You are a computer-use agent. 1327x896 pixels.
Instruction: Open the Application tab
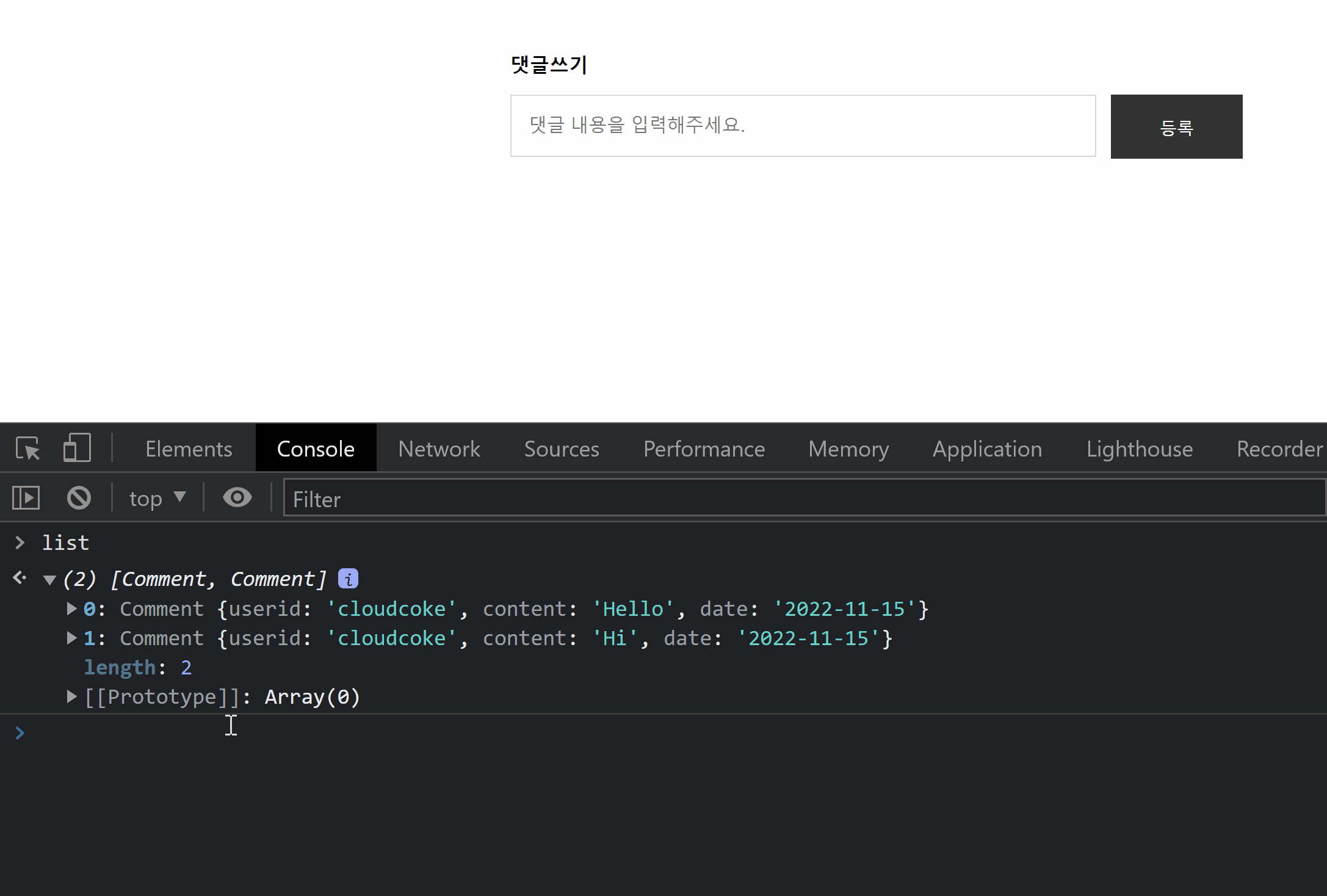(987, 449)
